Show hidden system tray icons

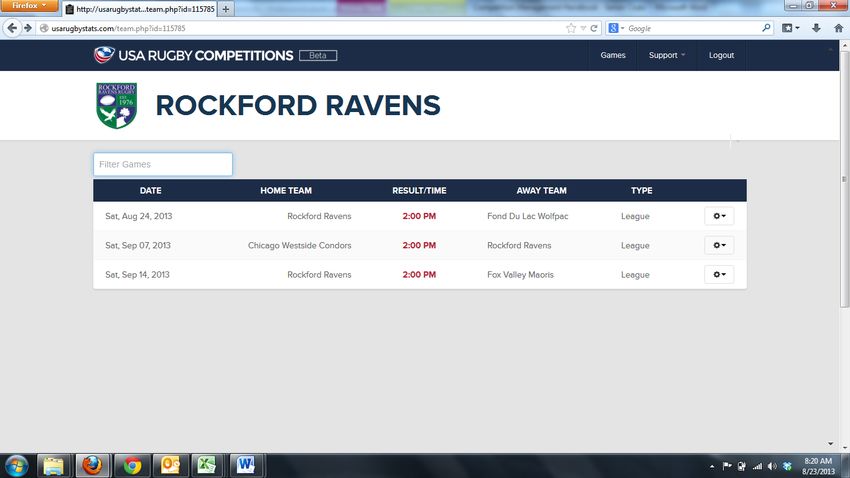coord(712,466)
